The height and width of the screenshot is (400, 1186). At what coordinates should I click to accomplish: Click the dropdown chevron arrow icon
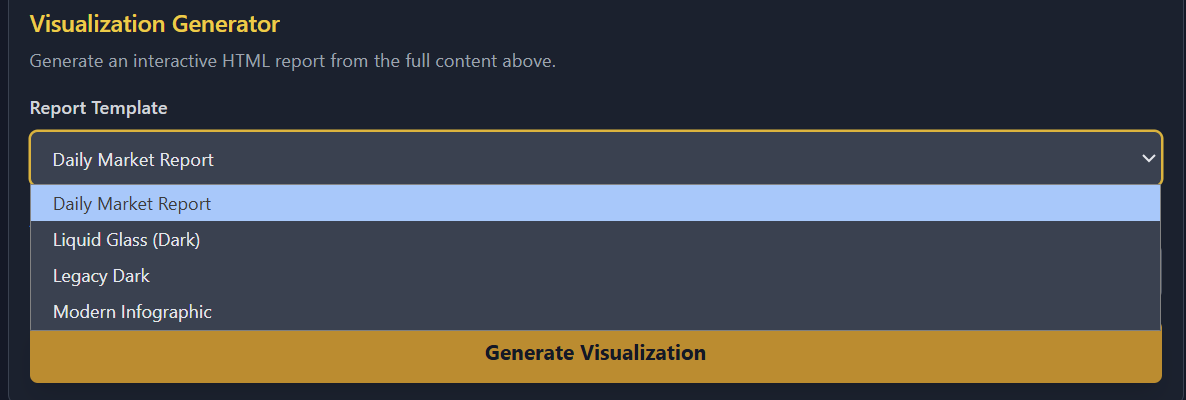point(1148,159)
